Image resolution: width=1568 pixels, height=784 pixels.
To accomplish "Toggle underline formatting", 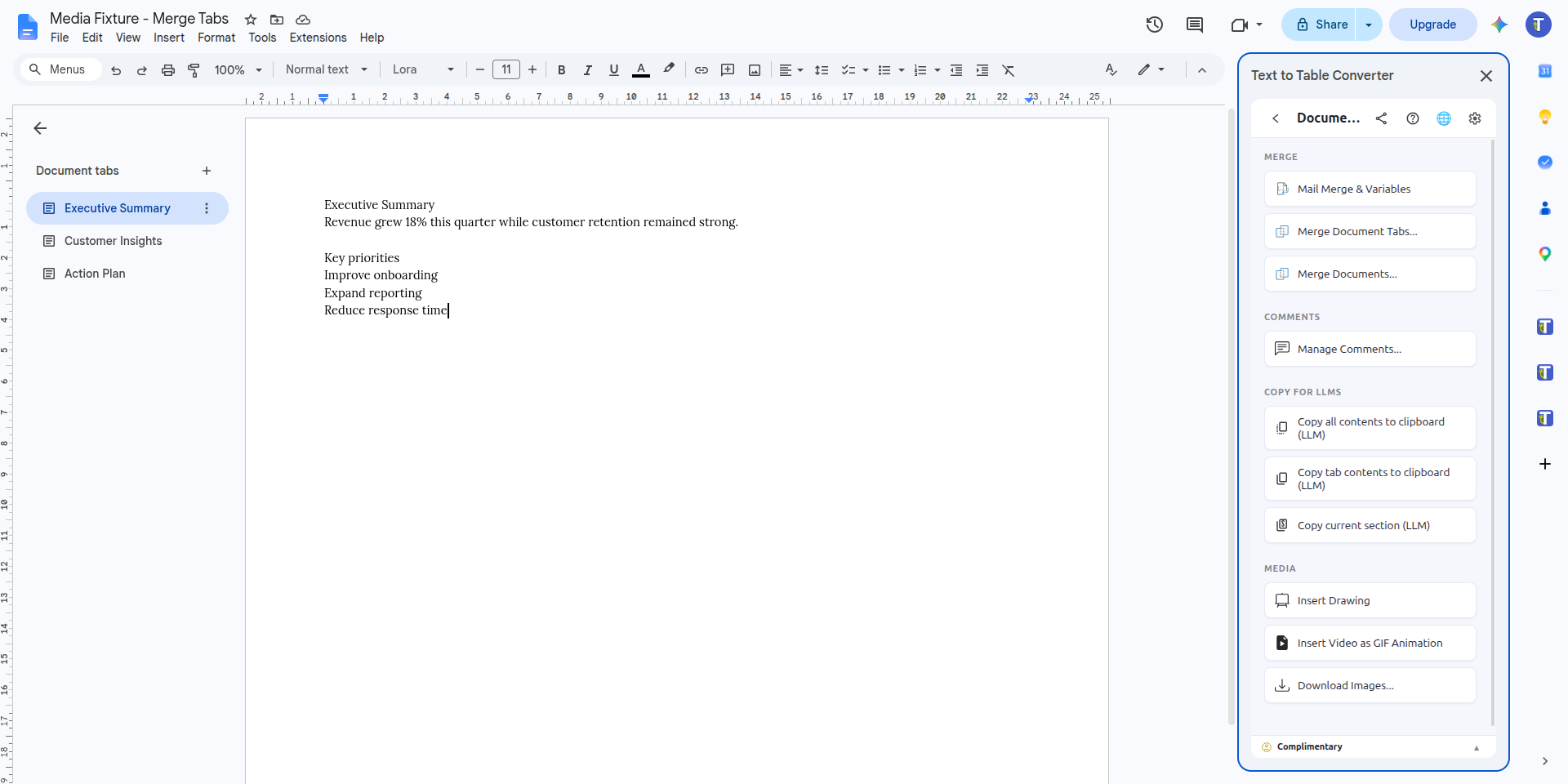I will coord(614,70).
